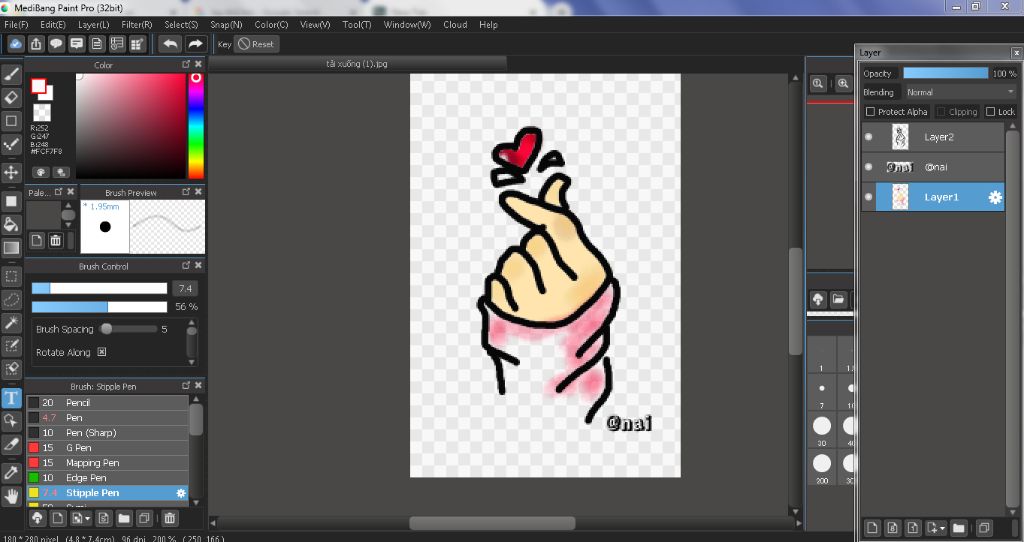Viewport: 1024px width, 542px height.
Task: Select the transparent color swatch
Action: pos(42,112)
